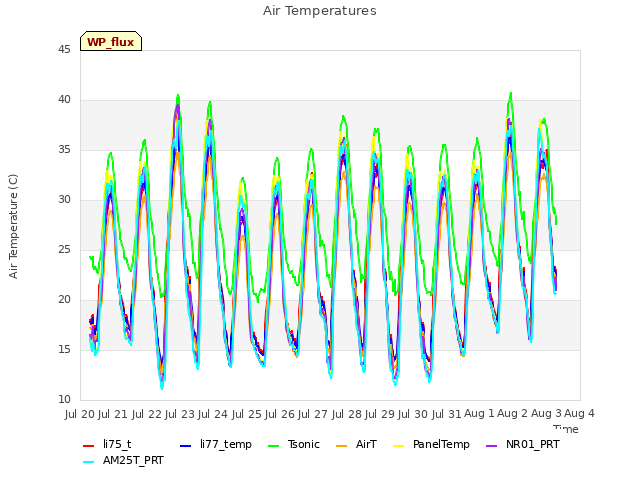
Task: Click the 40 y-axis tick label
Action: (64, 100)
